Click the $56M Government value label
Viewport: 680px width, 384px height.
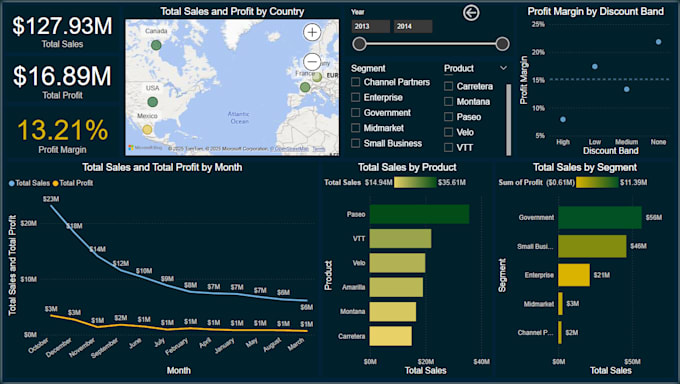click(x=654, y=217)
